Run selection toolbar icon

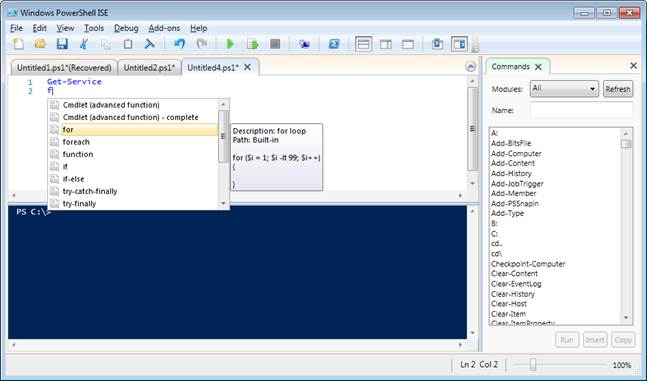click(252, 44)
